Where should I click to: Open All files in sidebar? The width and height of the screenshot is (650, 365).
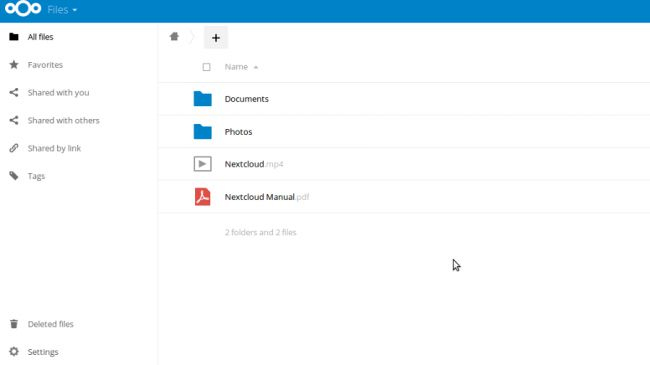40,37
